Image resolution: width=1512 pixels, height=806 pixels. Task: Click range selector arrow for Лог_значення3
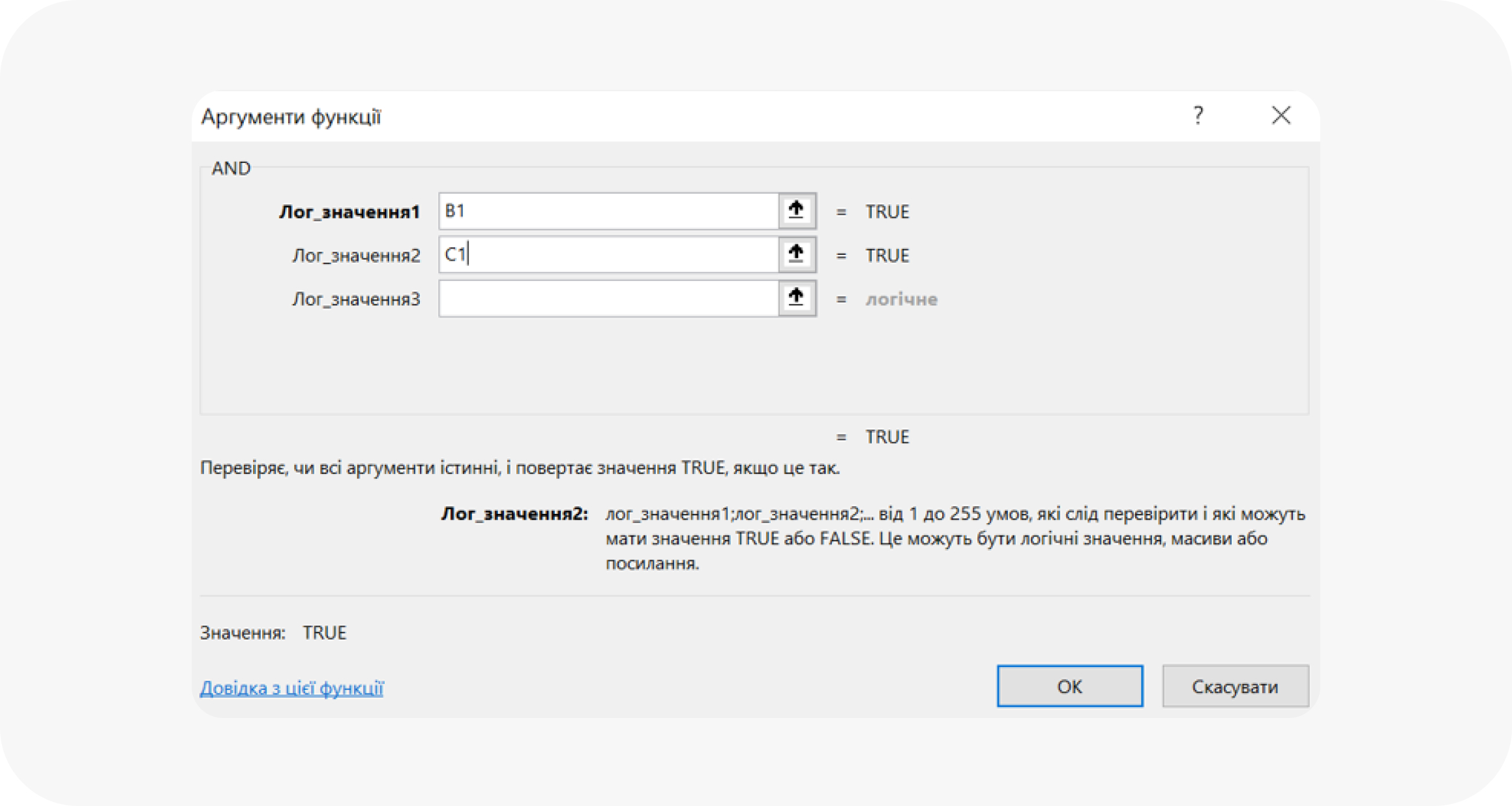tap(796, 298)
